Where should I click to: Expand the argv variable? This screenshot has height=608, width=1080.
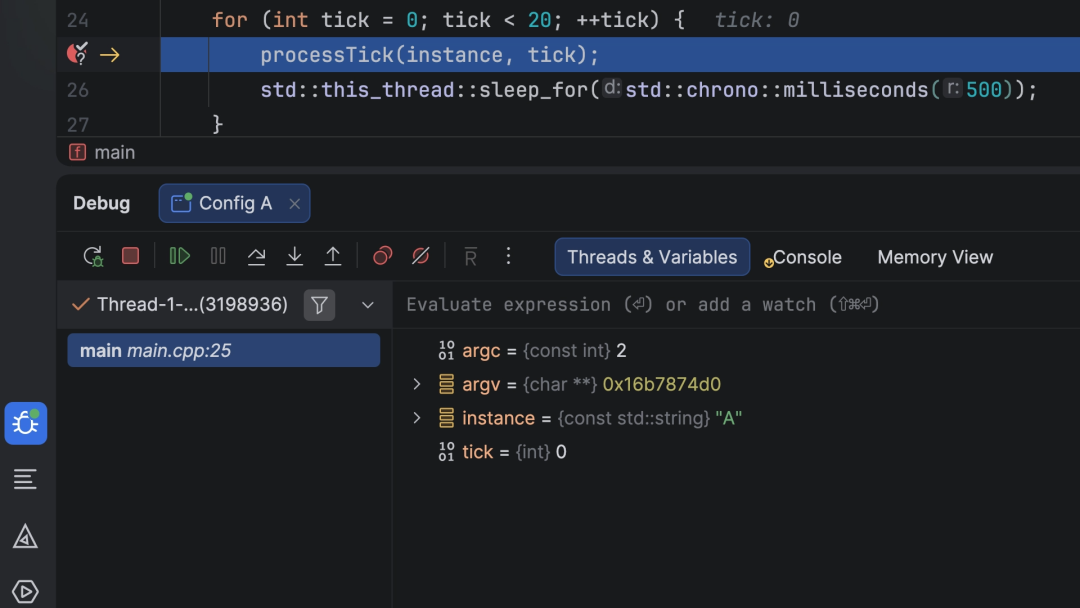(x=417, y=384)
